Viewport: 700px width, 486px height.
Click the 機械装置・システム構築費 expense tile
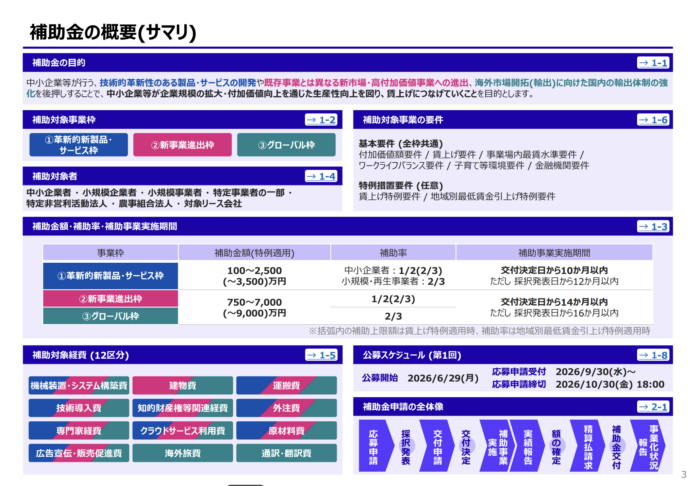coord(79,386)
